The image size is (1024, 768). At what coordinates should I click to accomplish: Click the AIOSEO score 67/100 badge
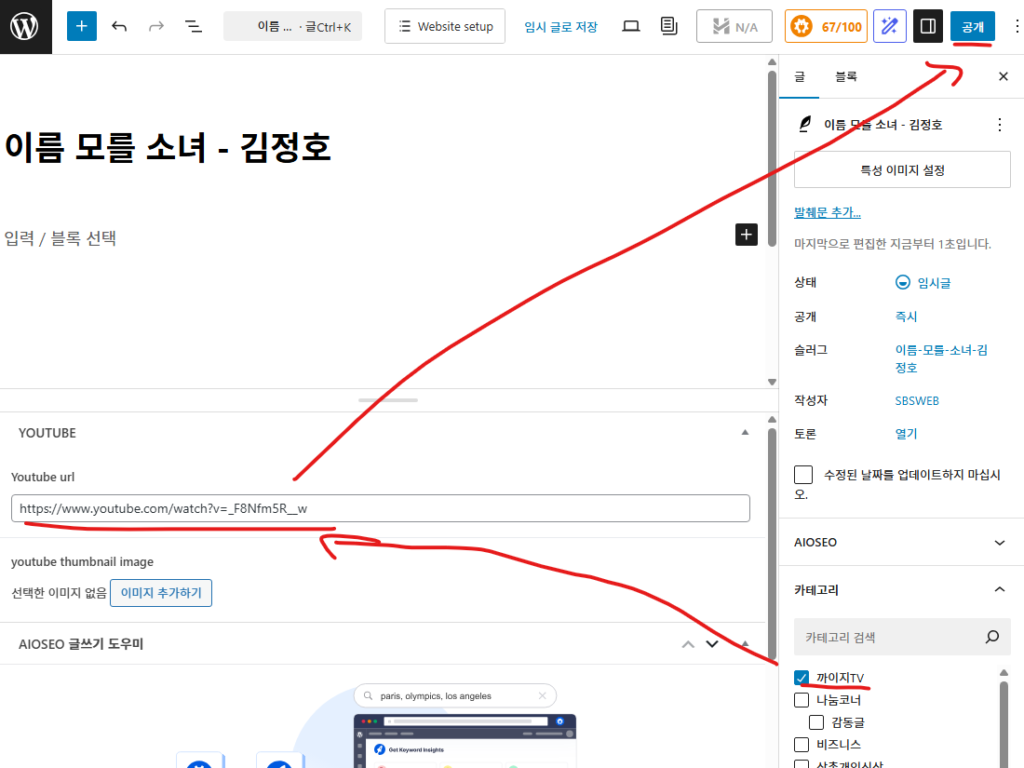point(825,26)
